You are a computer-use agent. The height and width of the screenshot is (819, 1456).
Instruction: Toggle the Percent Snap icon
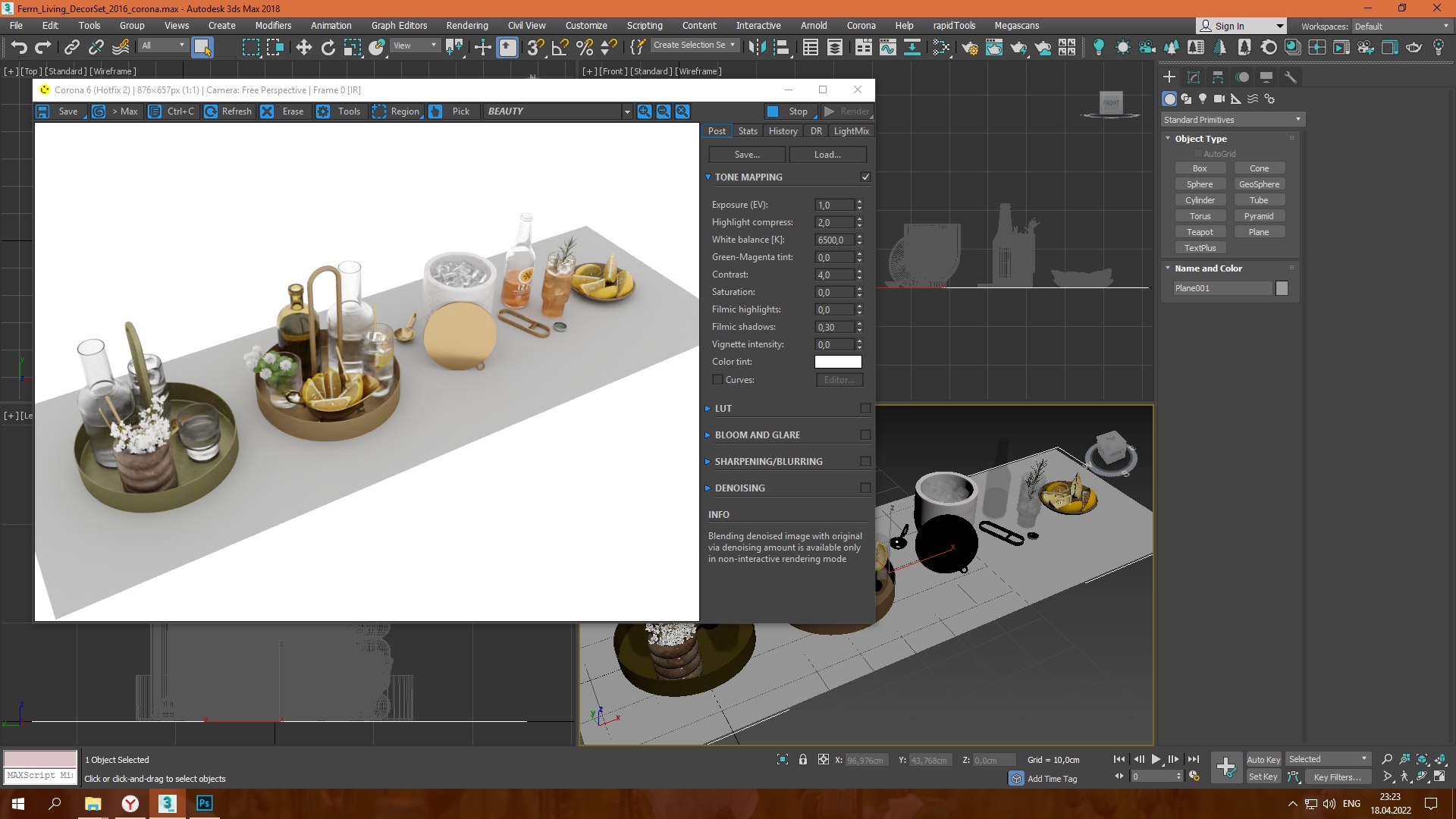click(x=585, y=47)
